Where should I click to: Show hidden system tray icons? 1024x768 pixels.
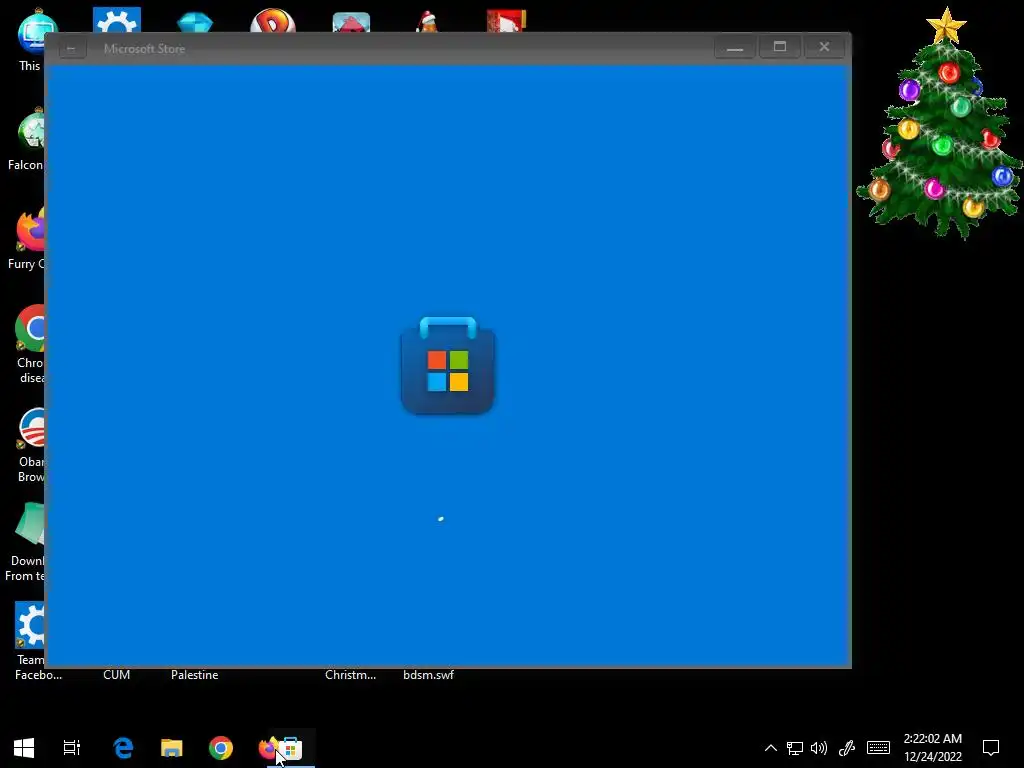point(771,748)
